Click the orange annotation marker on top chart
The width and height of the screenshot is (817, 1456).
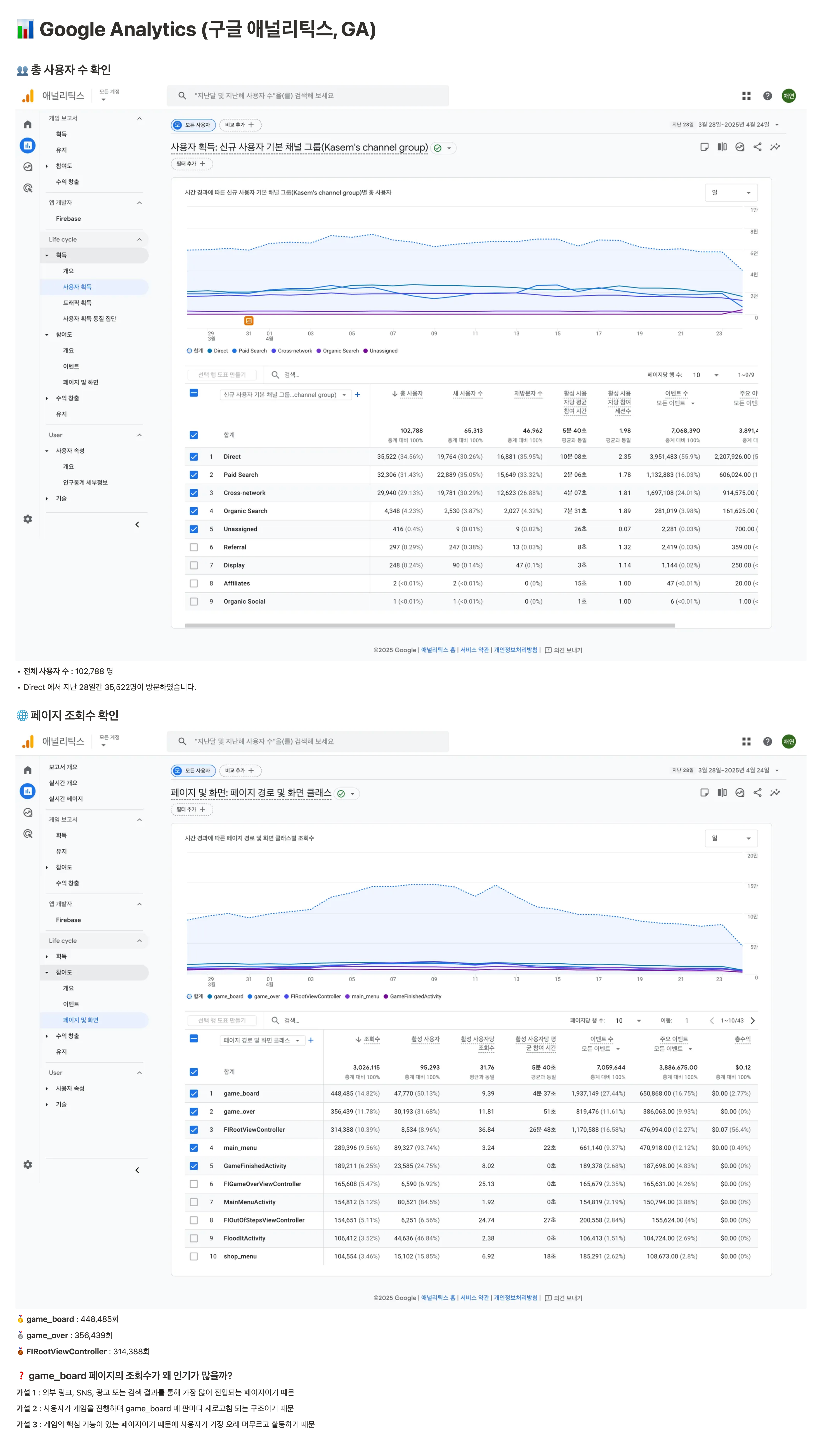click(249, 320)
